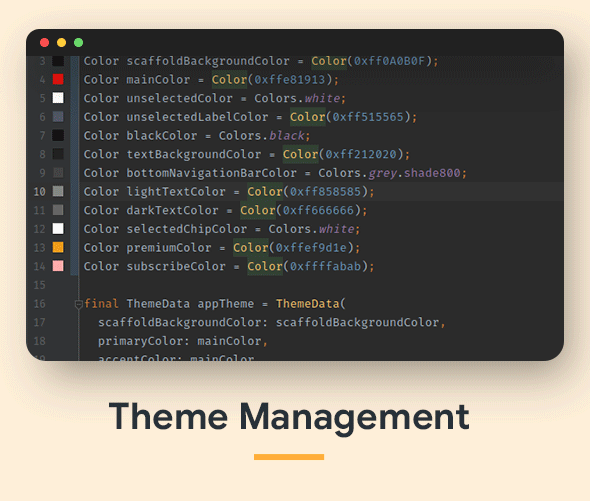Click the appTheme variable name
Viewport: 590px width, 501px height.
click(226, 304)
